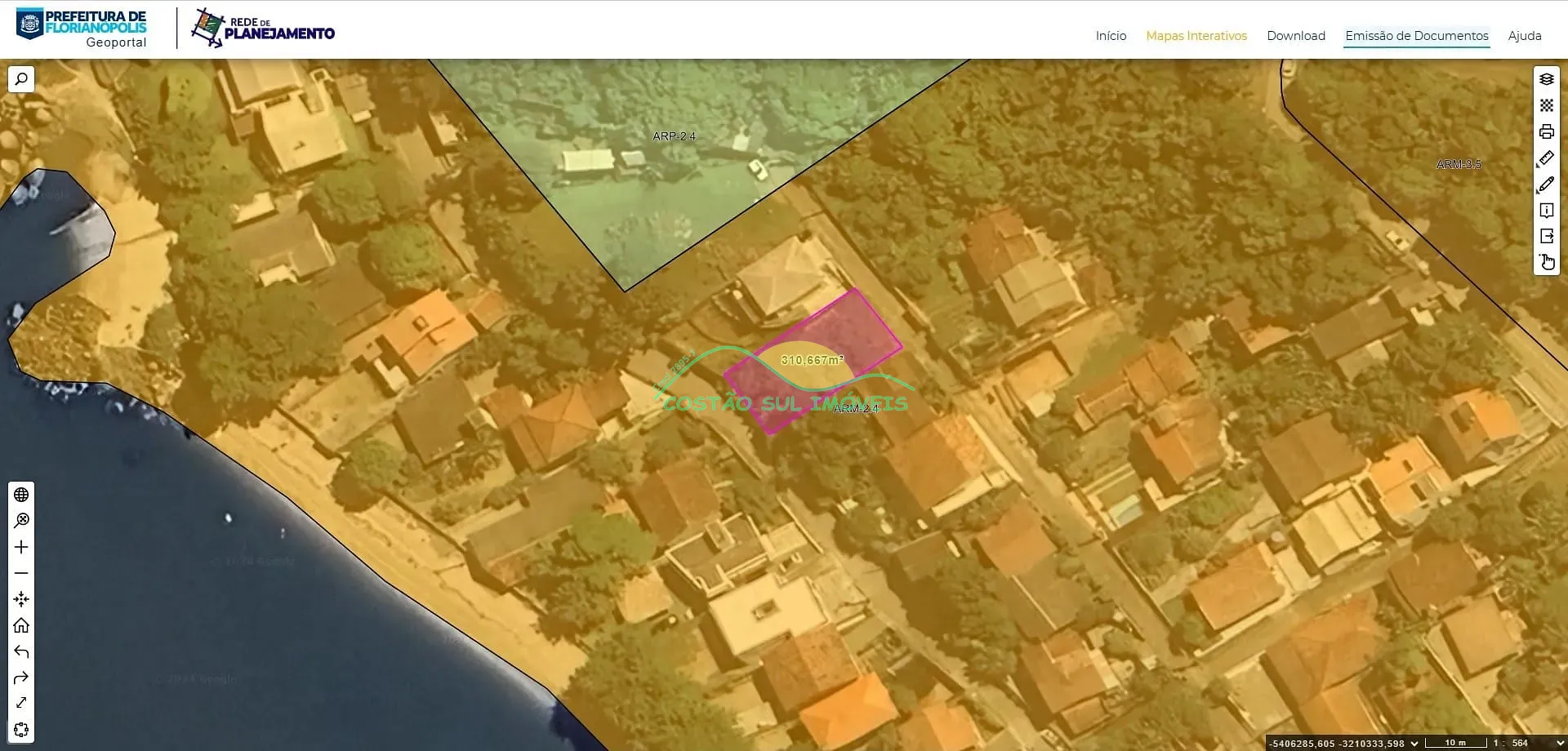Click the ARM-3.5 zone label
Screen dimensions: 1568x751
click(1459, 164)
